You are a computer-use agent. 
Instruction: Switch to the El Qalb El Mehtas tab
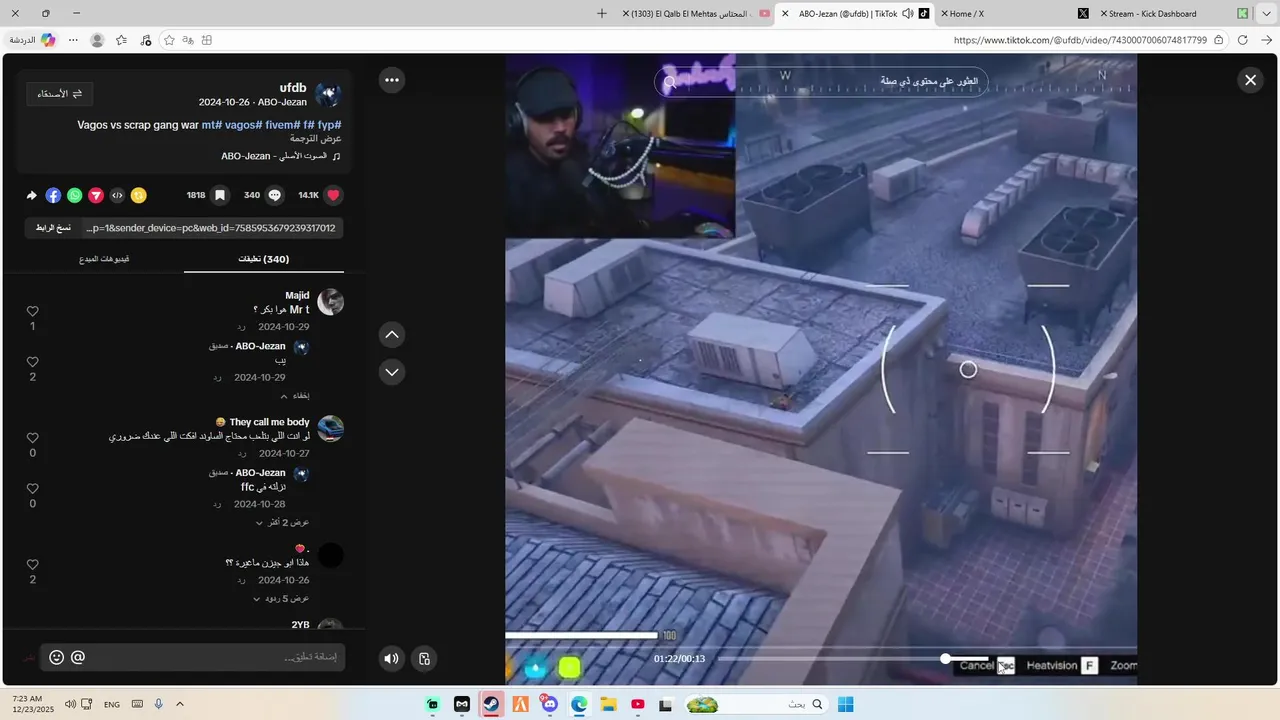(694, 13)
